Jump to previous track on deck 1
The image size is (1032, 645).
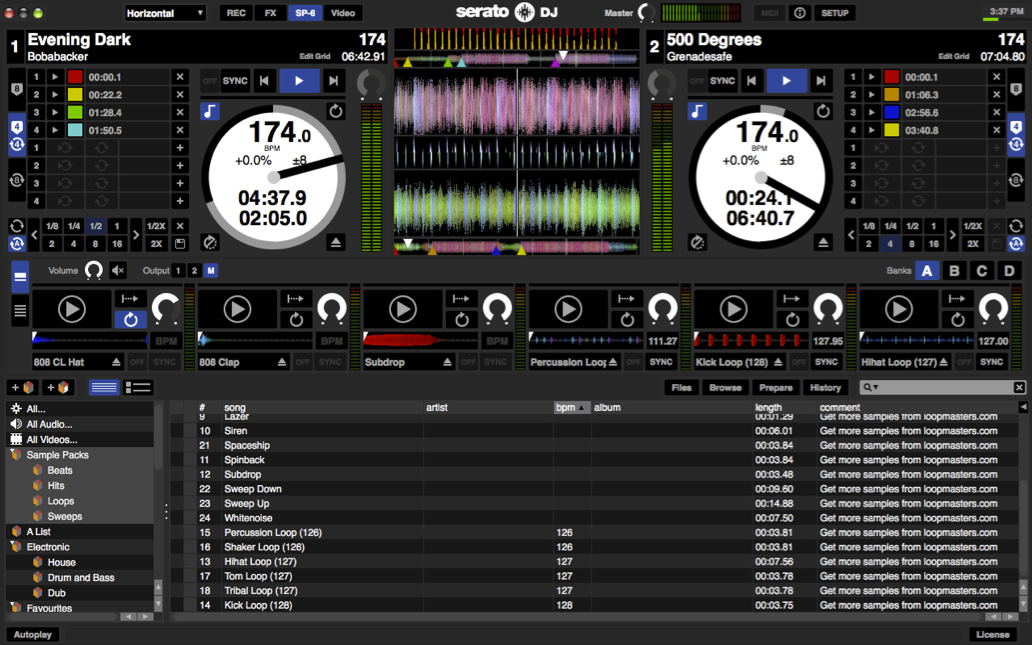click(x=264, y=81)
